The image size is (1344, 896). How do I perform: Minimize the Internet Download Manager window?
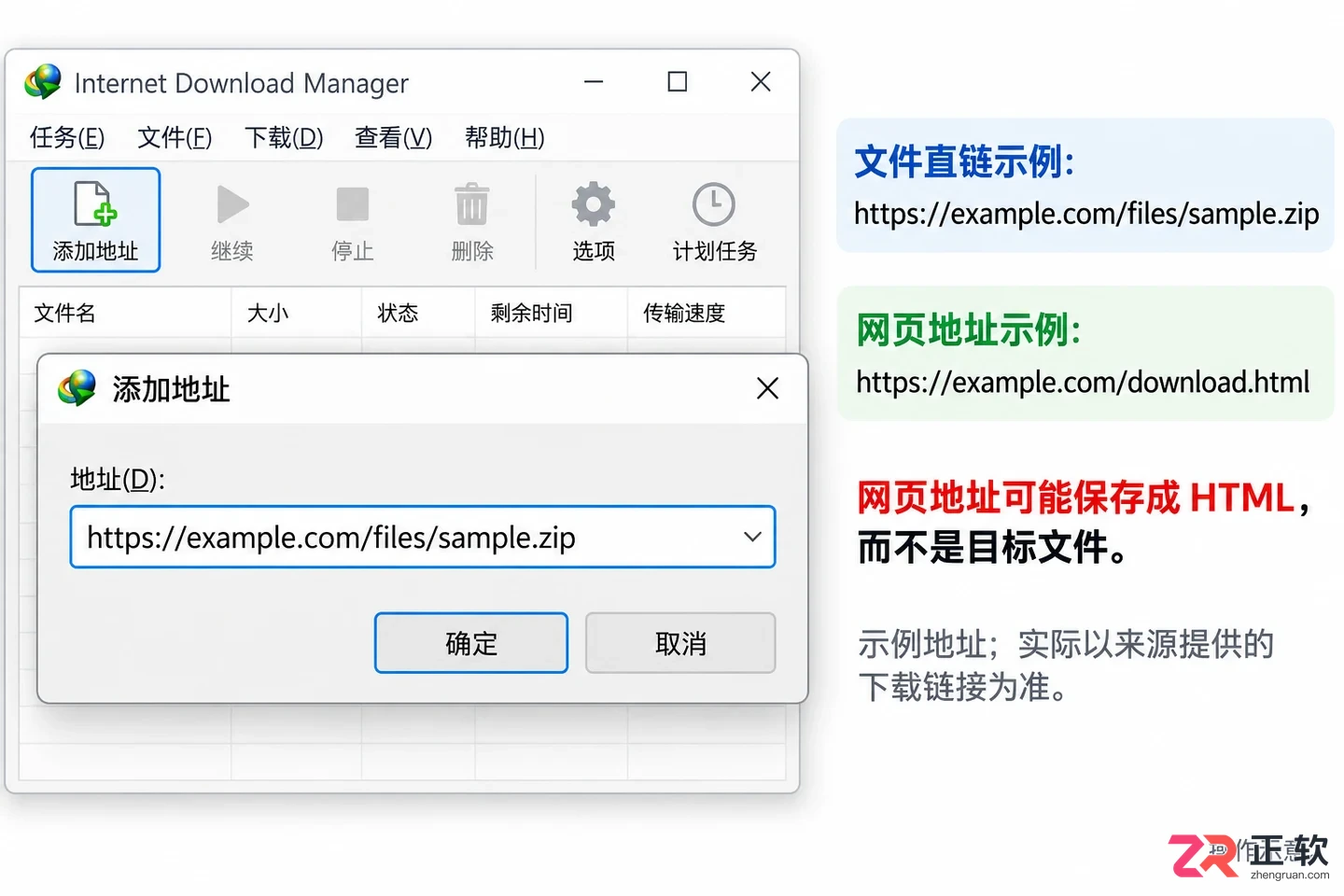[594, 82]
